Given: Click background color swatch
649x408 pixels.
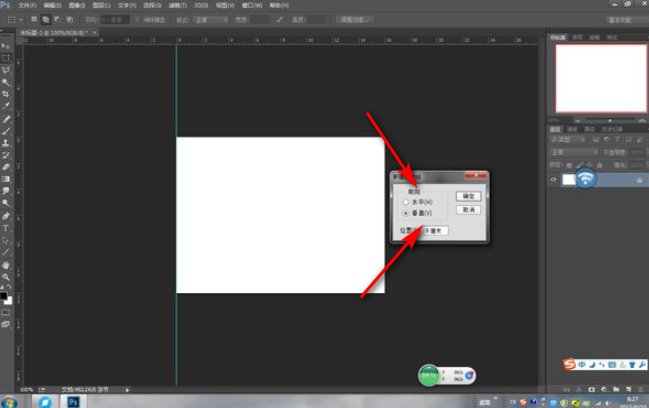Looking at the screenshot, I should coord(9,301).
